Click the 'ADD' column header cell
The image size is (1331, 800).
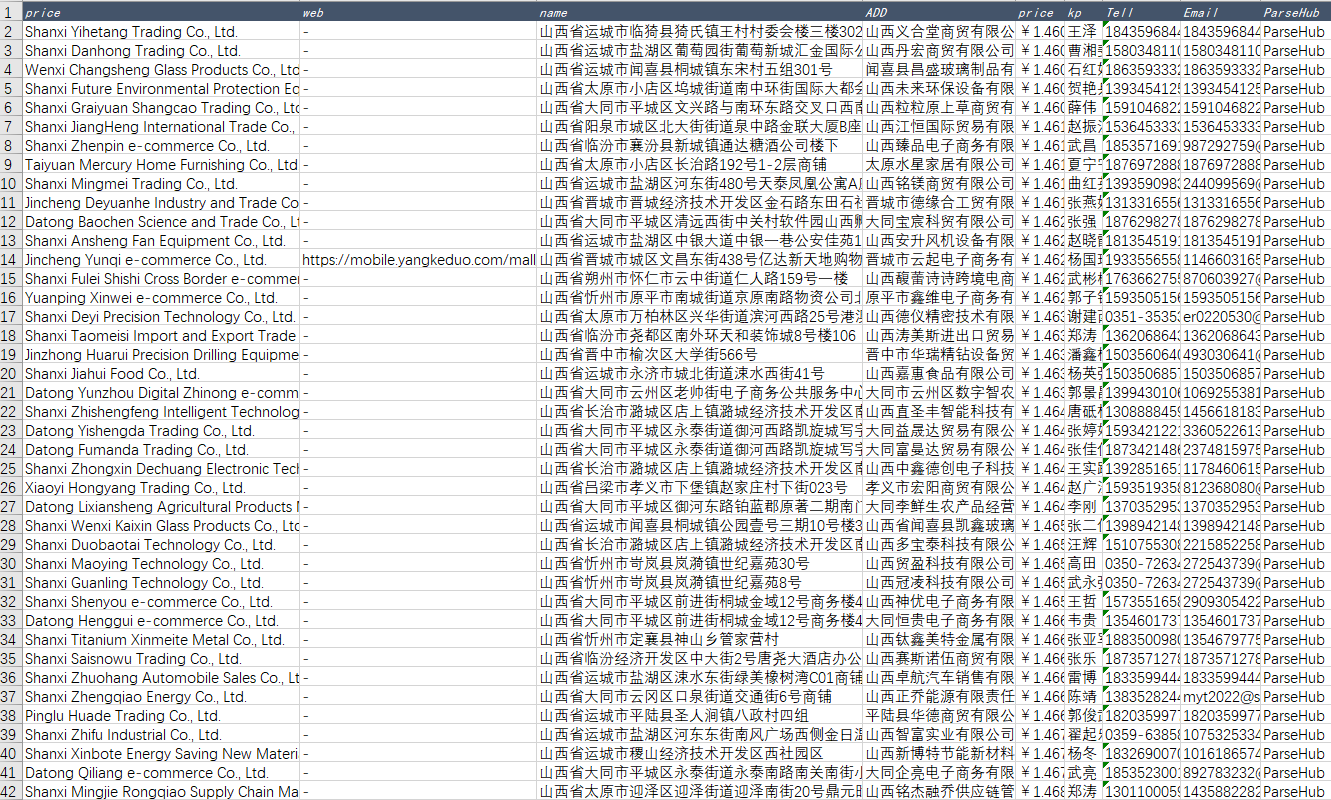(939, 13)
